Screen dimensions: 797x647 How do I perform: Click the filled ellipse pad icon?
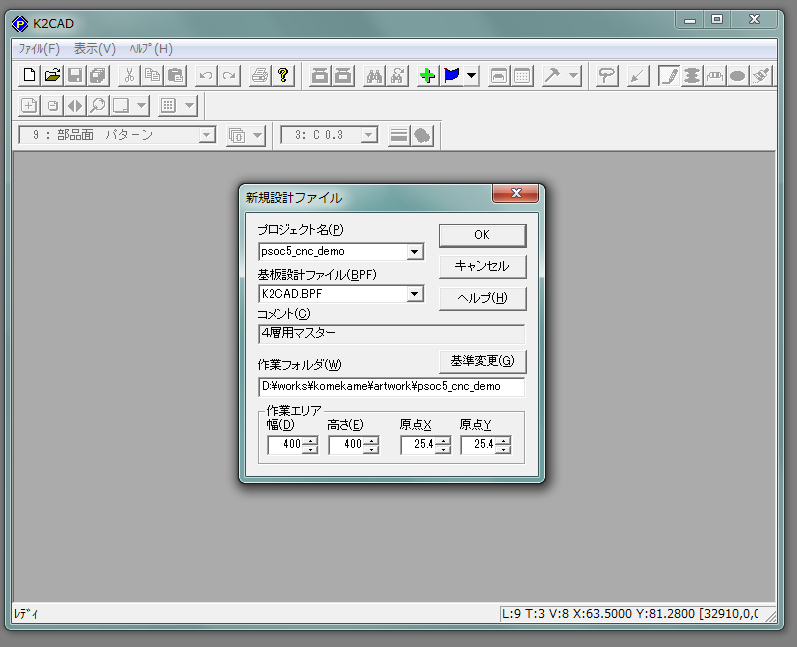pyautogui.click(x=737, y=76)
